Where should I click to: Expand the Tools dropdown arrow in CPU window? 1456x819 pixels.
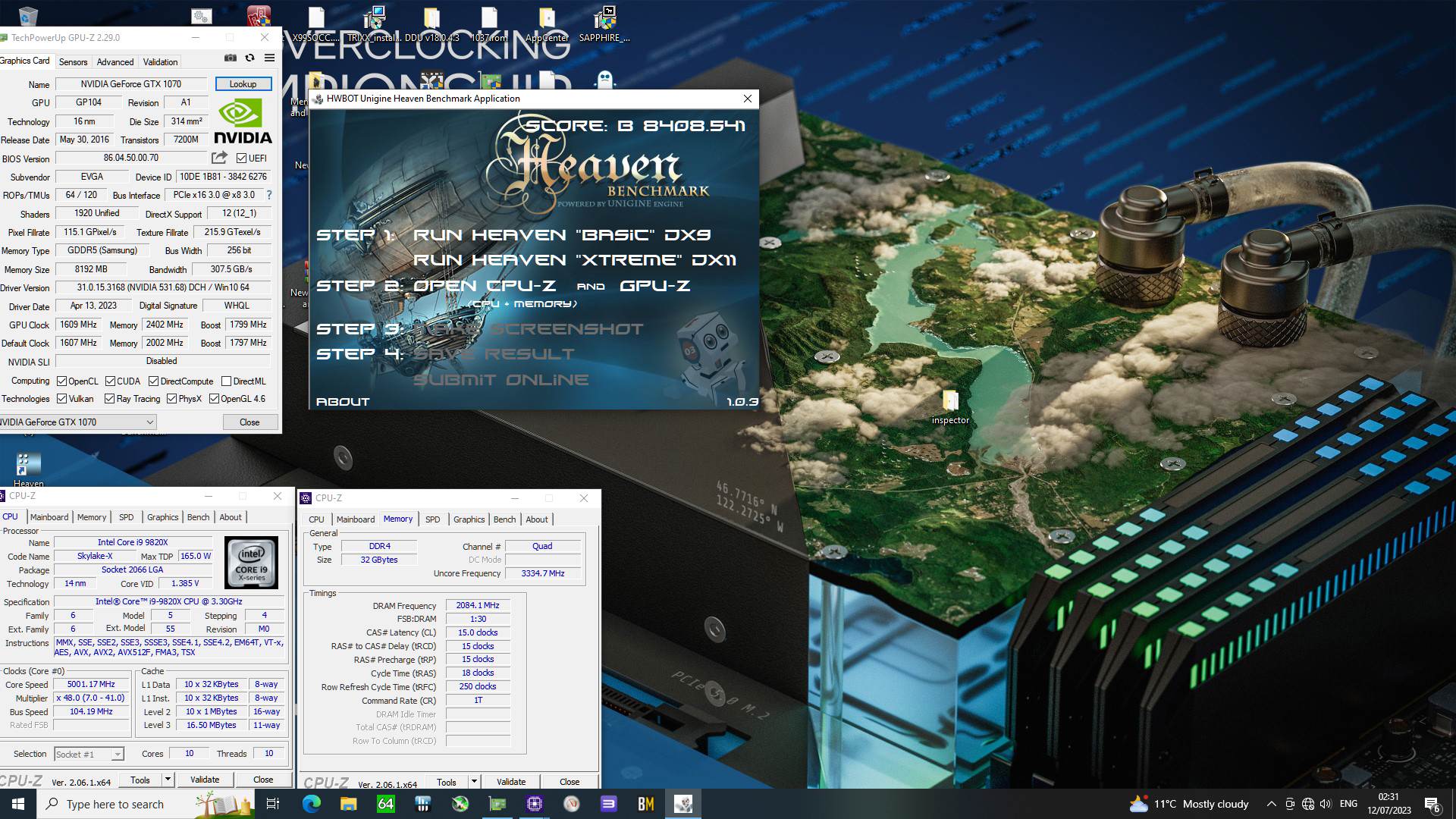point(168,779)
